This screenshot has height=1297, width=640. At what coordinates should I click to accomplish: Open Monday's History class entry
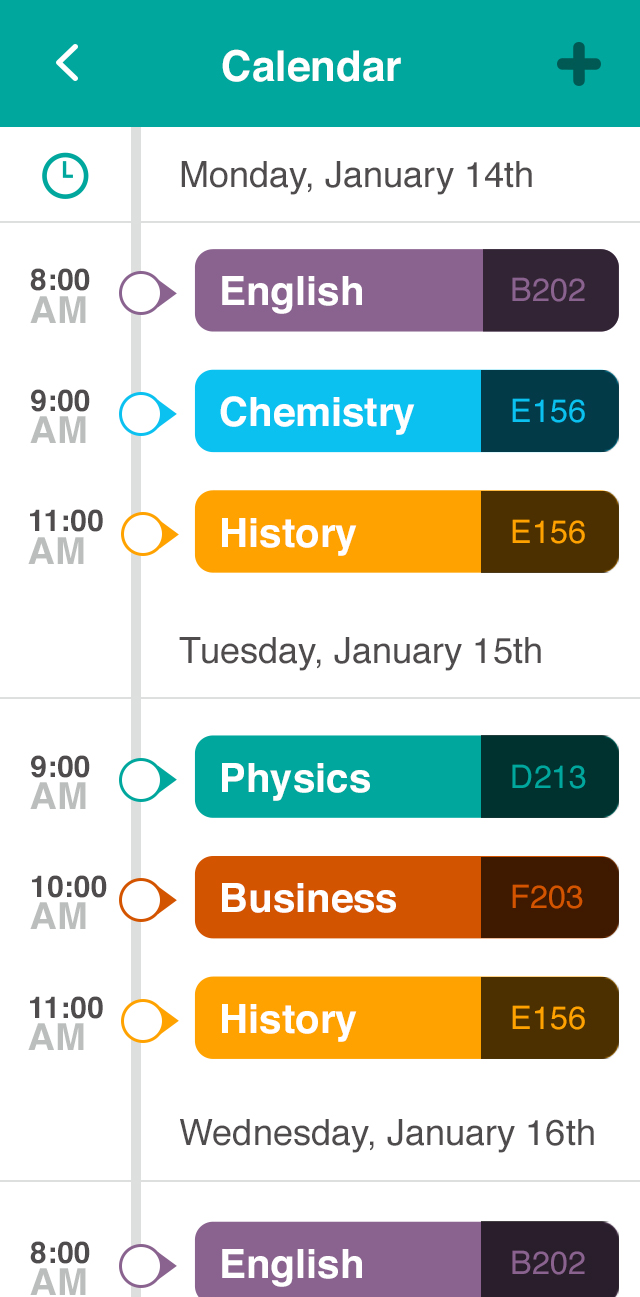338,532
